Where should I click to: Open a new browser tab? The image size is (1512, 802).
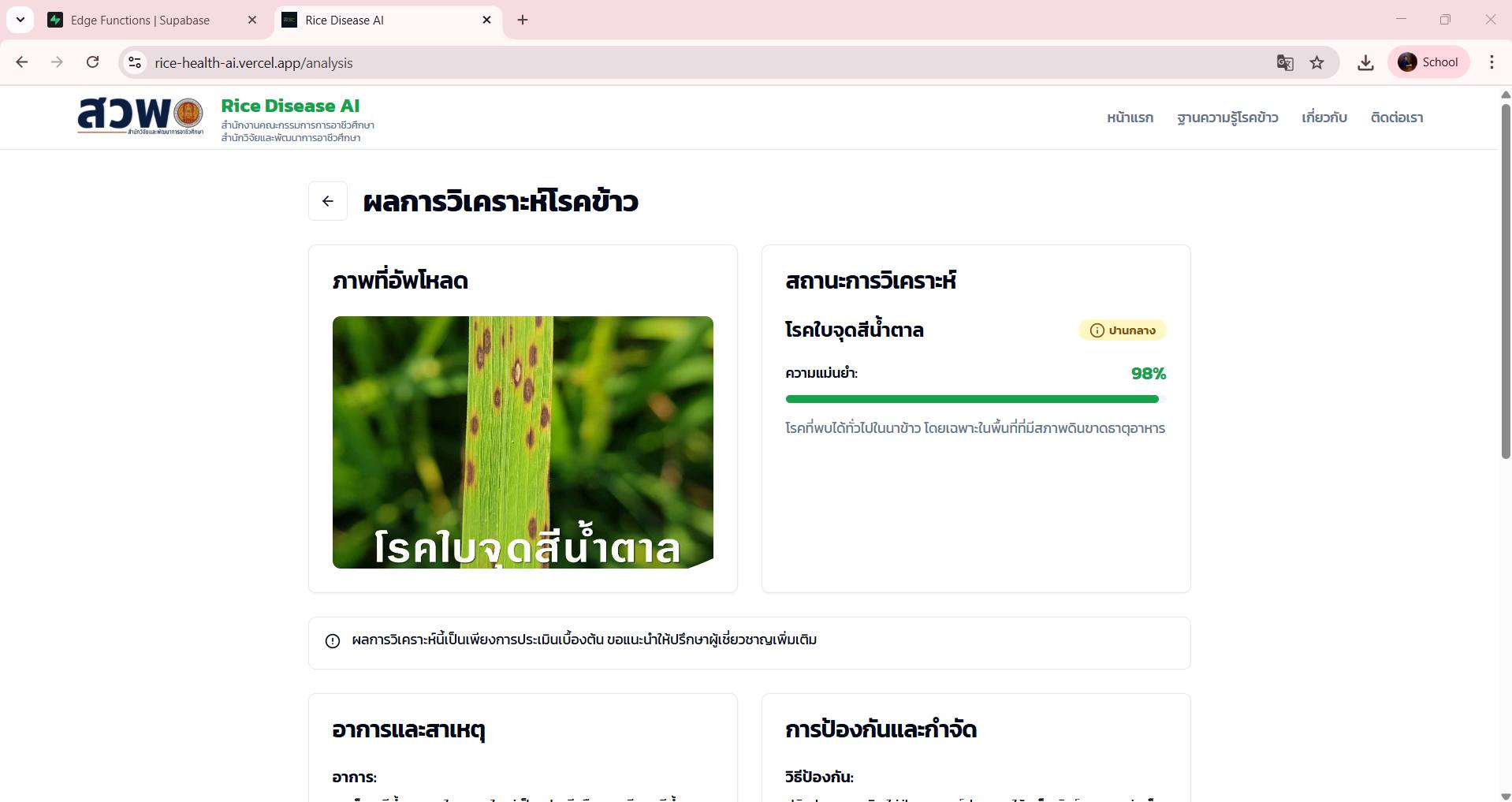pos(523,21)
